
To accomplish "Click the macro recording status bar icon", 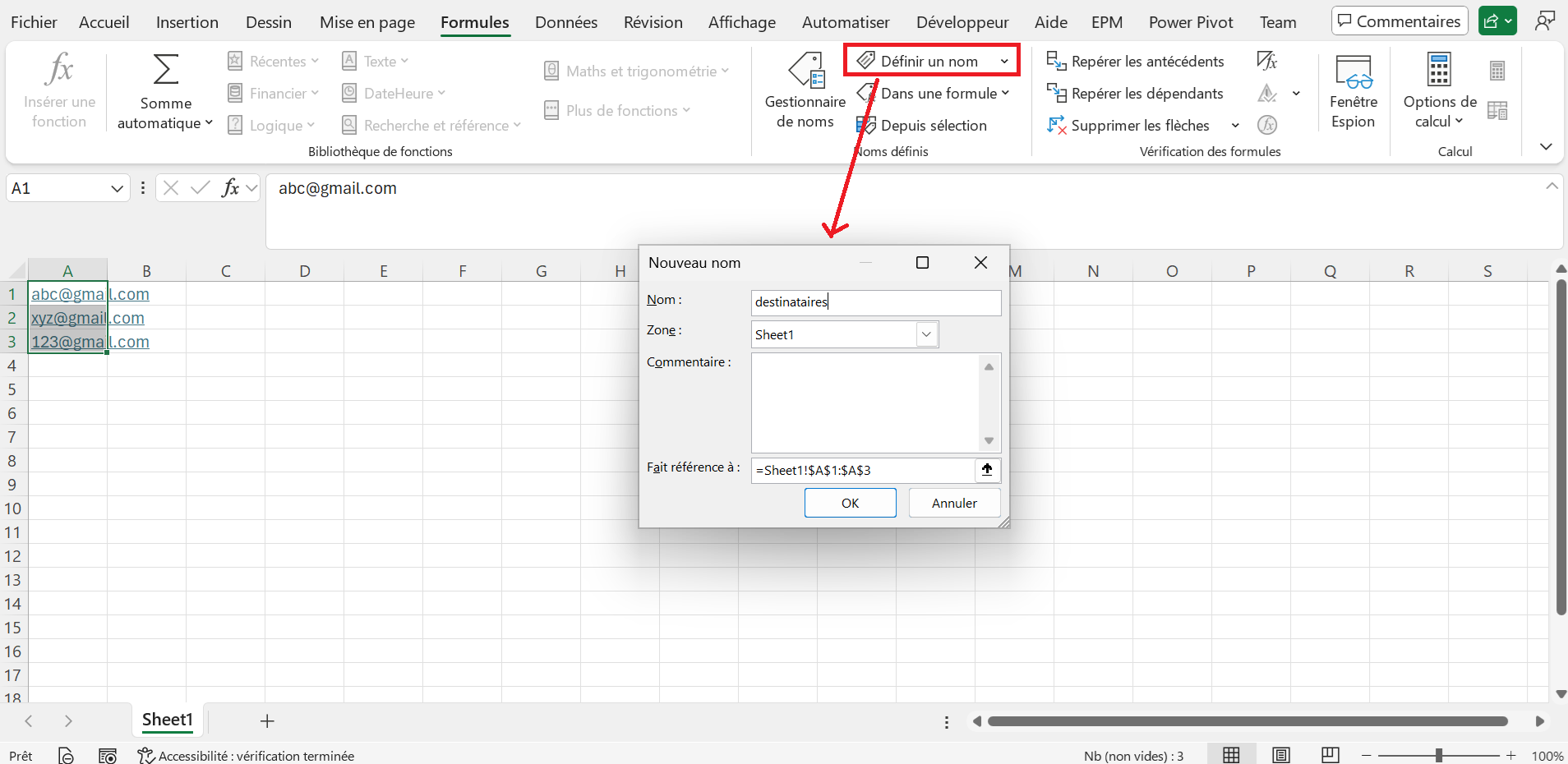I will 107,755.
